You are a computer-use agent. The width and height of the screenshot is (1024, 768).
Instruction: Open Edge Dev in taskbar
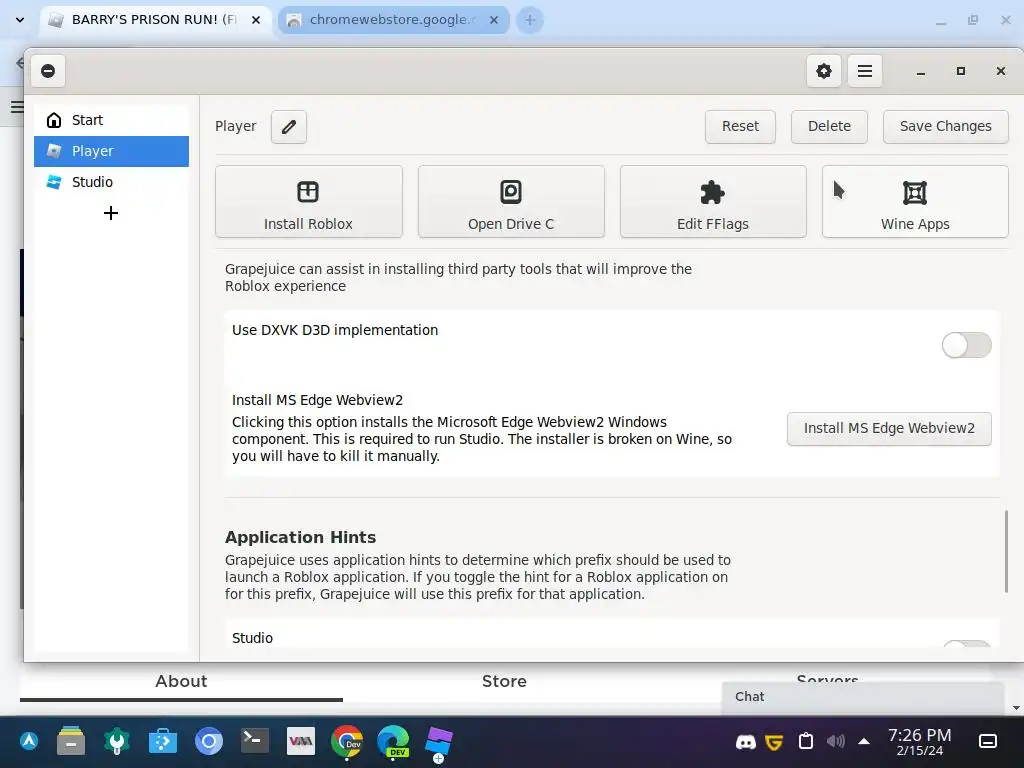tap(393, 741)
